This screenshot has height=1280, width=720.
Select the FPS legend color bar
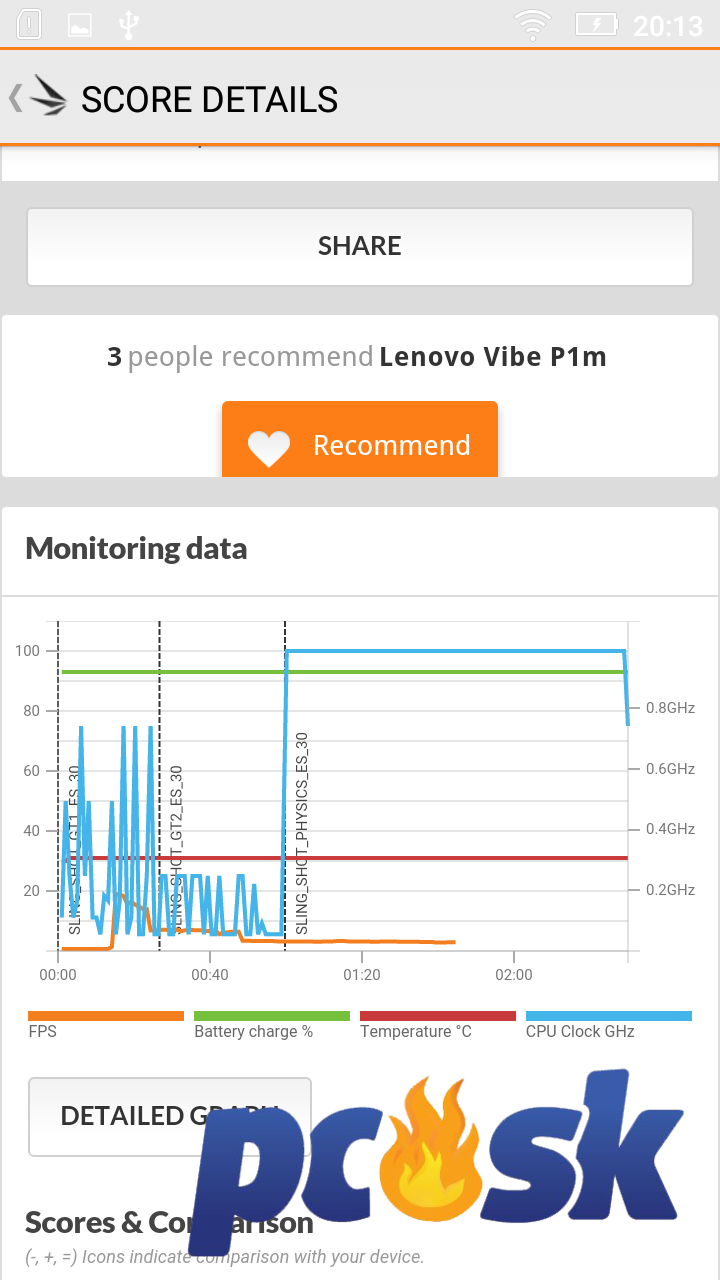tap(106, 1016)
